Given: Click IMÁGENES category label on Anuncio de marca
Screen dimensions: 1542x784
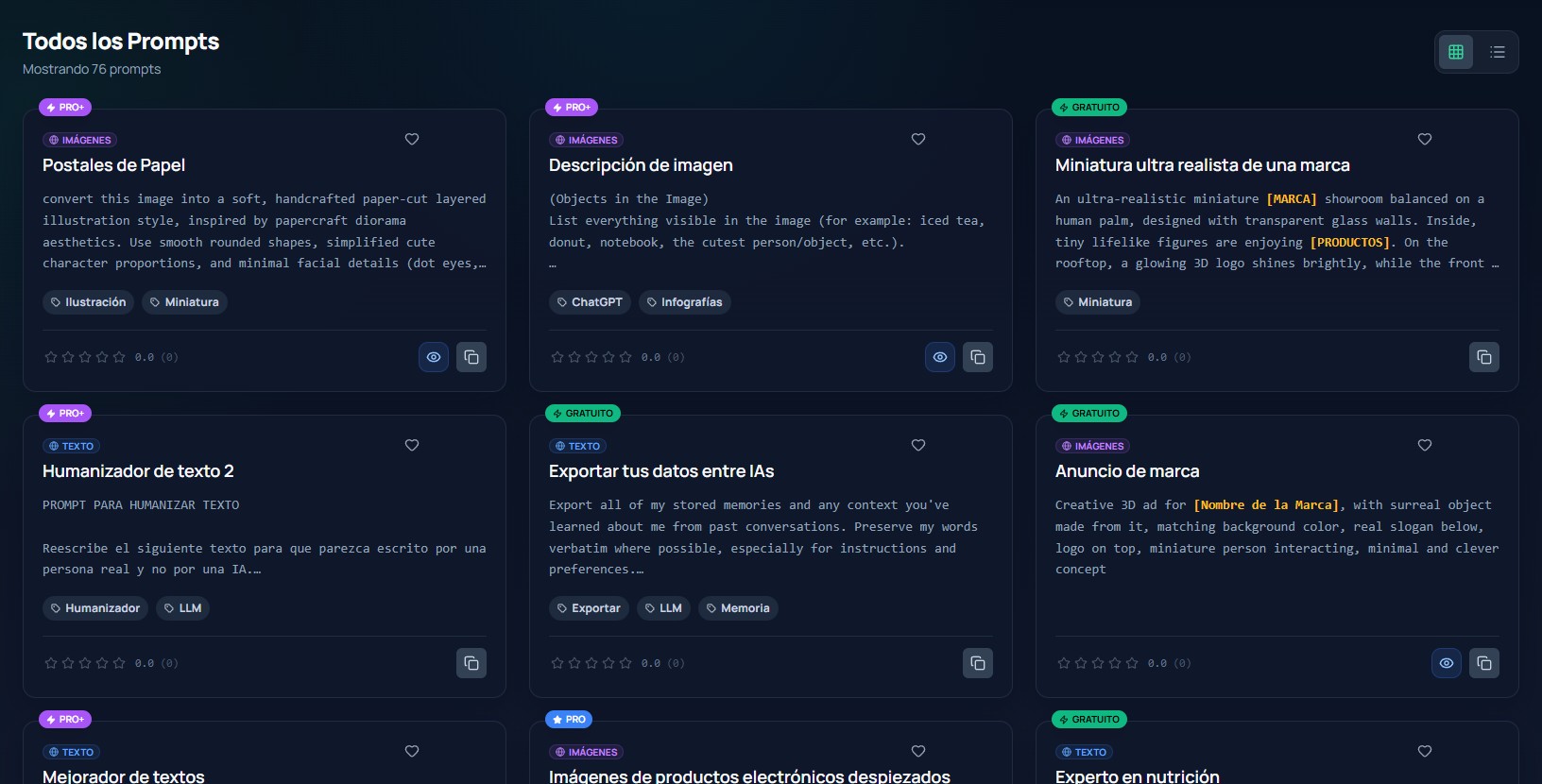Looking at the screenshot, I should pyautogui.click(x=1092, y=446).
